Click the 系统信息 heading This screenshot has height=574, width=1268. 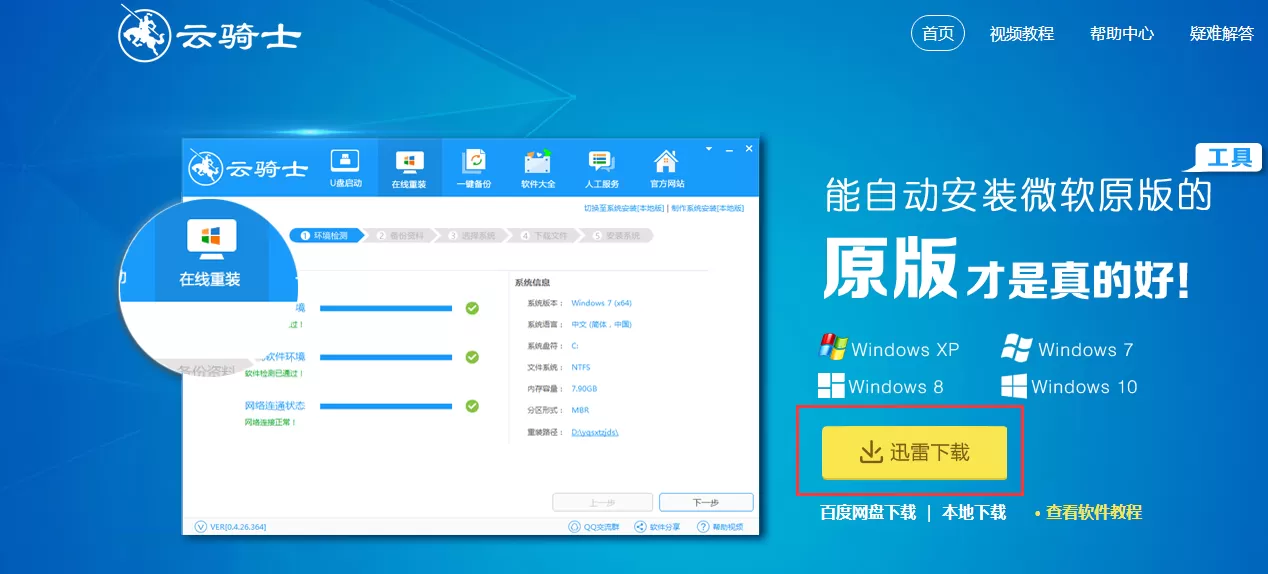(x=532, y=283)
